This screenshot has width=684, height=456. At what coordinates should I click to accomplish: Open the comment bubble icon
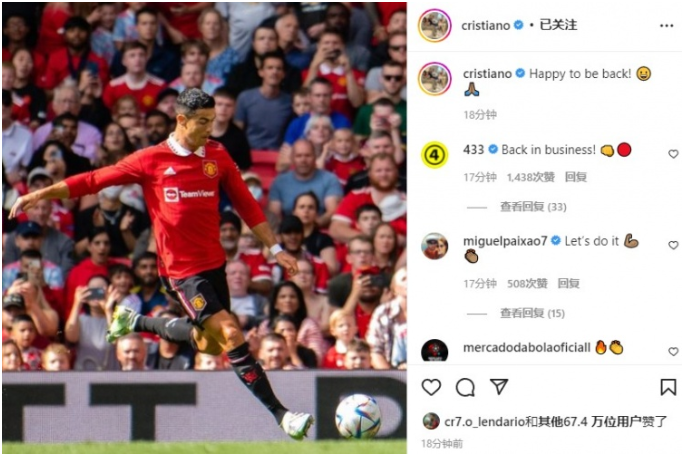(465, 387)
